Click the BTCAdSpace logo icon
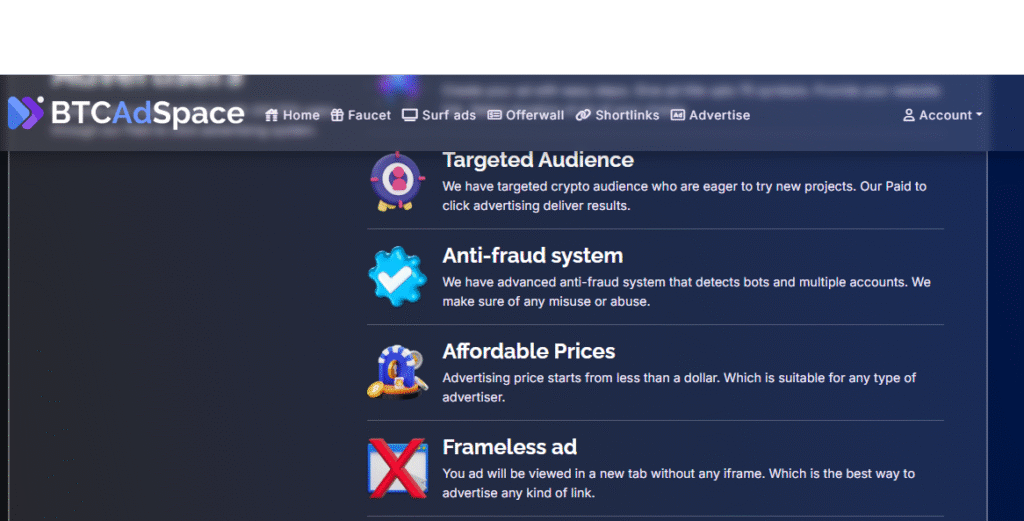This screenshot has width=1024, height=521. coord(26,113)
